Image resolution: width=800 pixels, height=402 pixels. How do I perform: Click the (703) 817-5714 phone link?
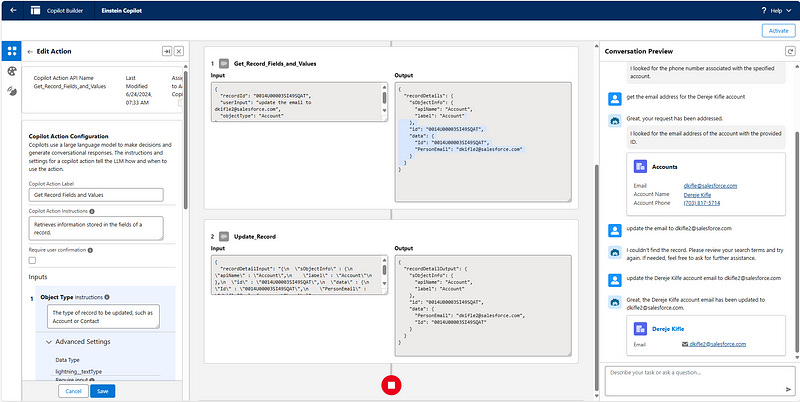click(702, 203)
